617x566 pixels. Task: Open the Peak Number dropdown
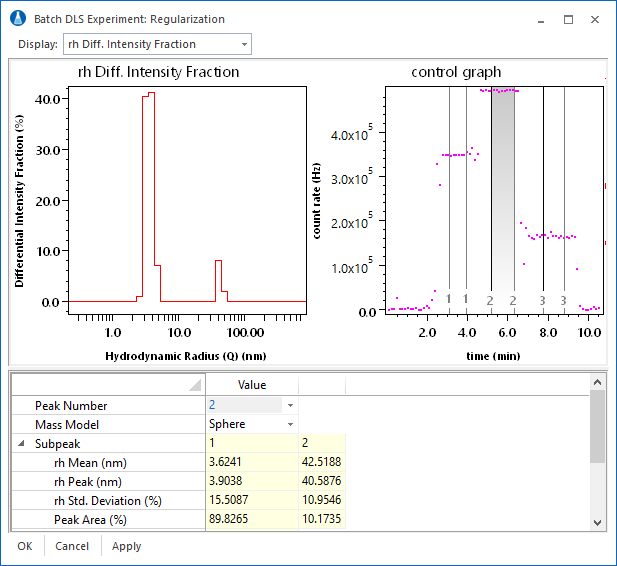click(290, 406)
